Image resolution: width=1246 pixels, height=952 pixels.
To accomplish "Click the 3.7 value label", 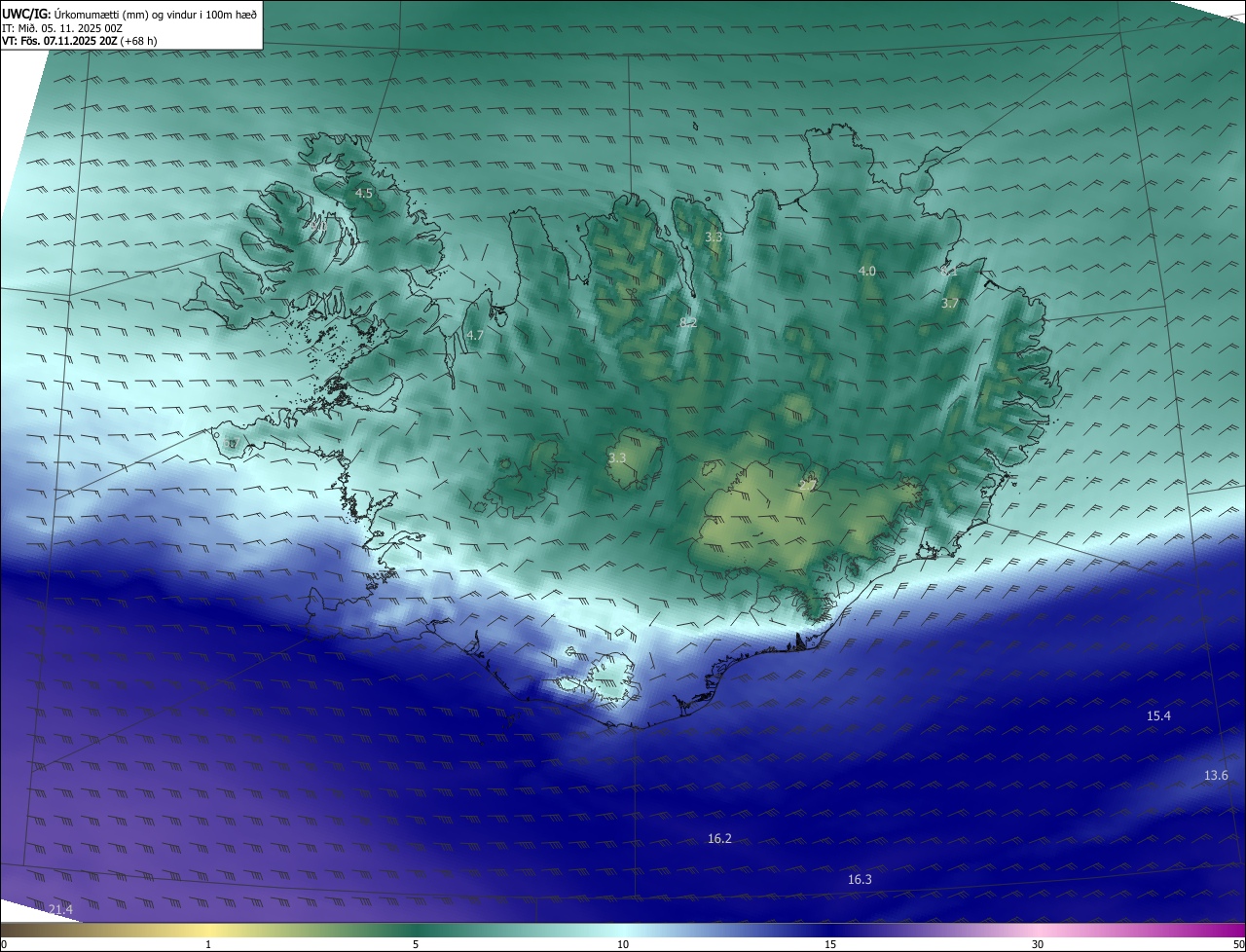I will 950,304.
